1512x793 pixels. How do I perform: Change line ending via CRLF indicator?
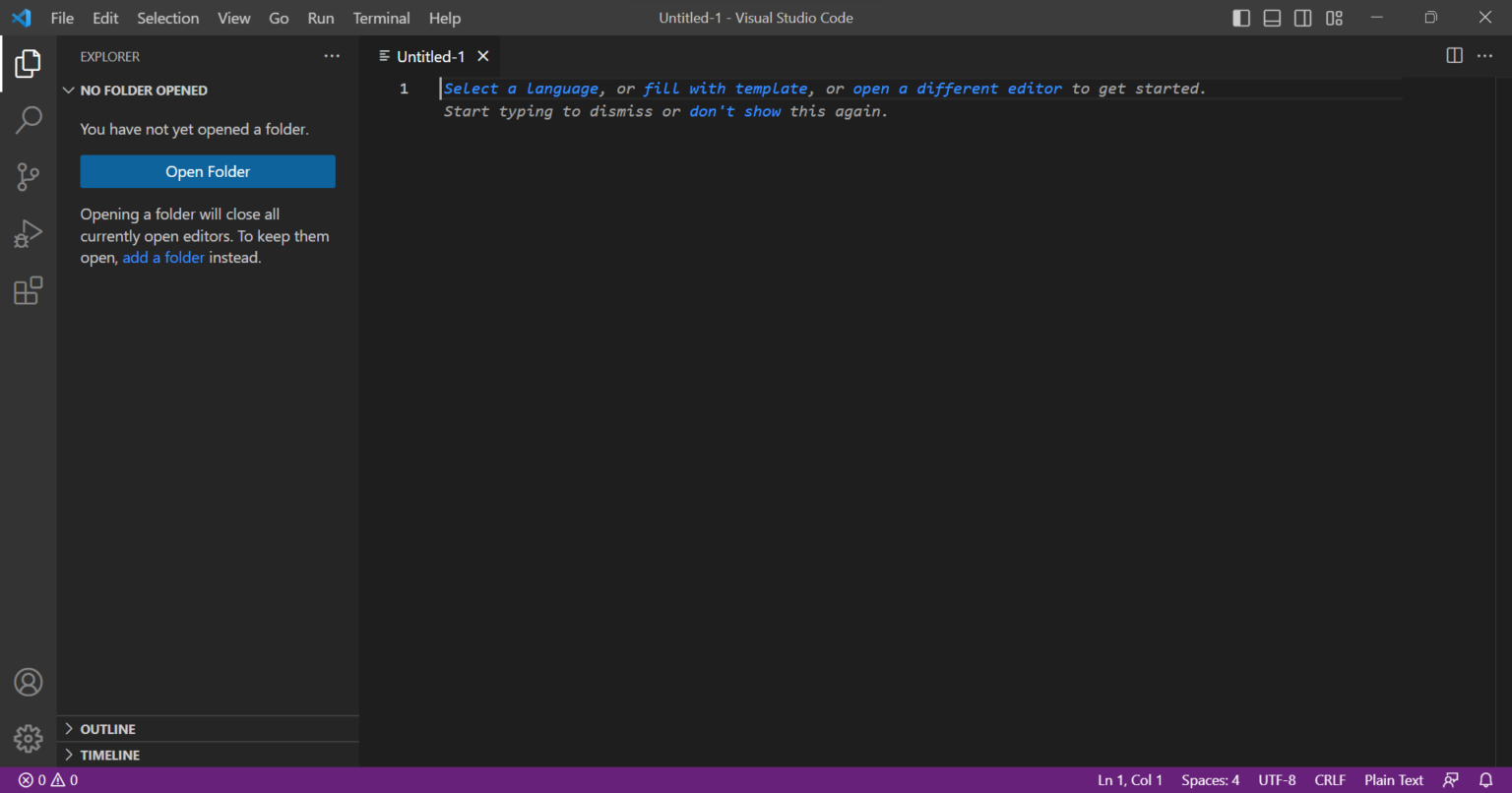(1330, 780)
